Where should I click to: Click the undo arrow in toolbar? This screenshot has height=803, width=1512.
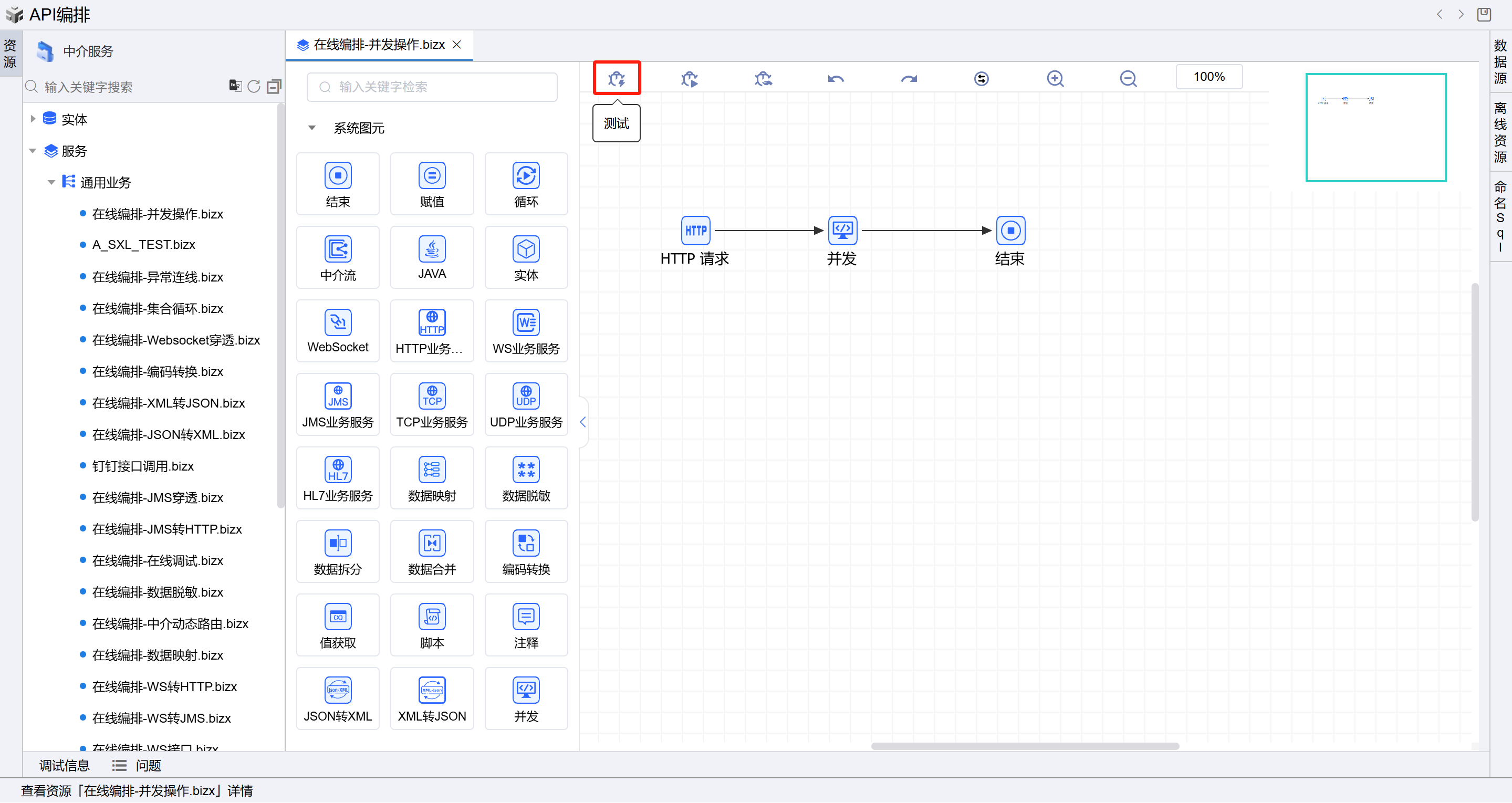[x=835, y=78]
